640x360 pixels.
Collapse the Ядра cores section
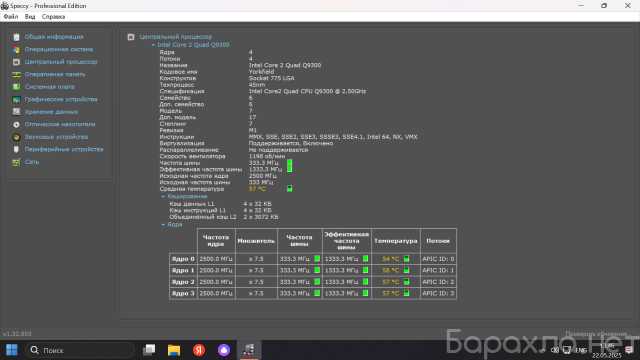163,225
